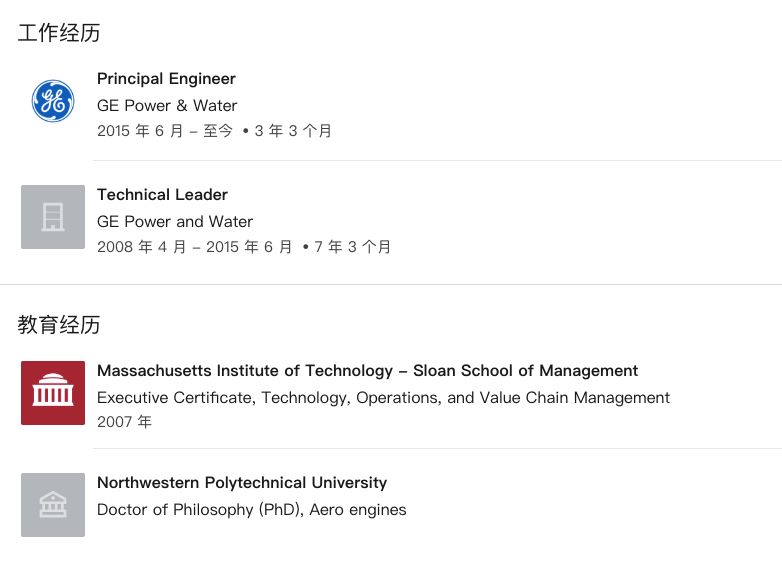
Task: Select the Technical Leader job title
Action: [x=162, y=195]
